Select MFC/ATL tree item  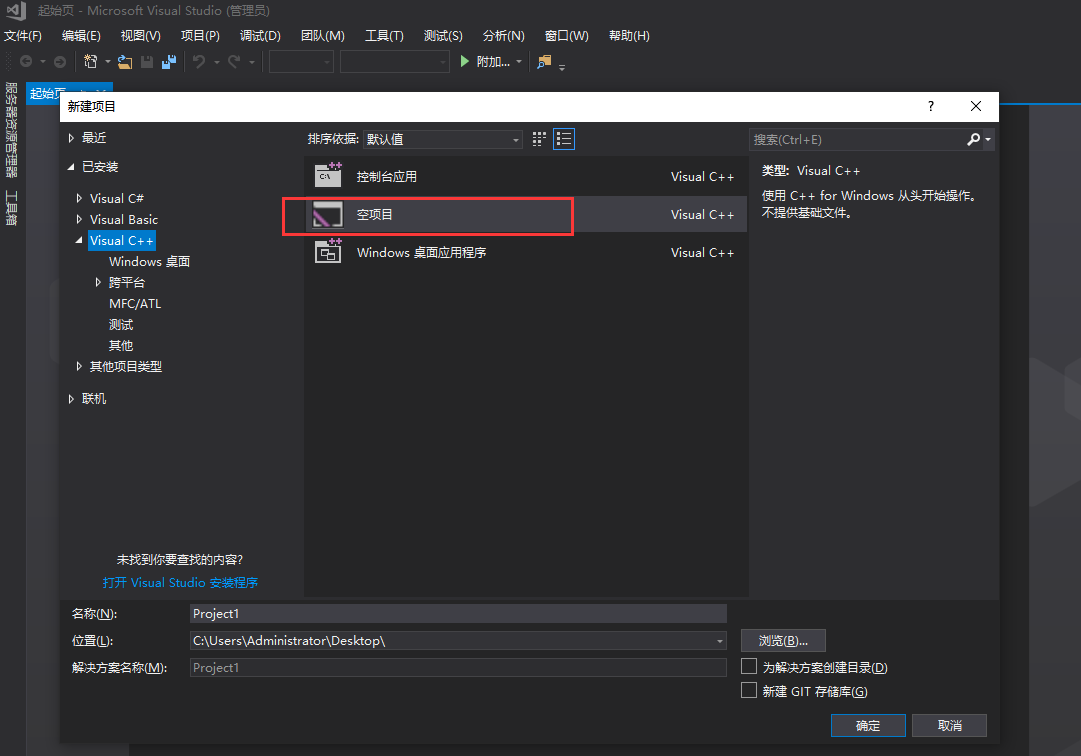[x=135, y=304]
